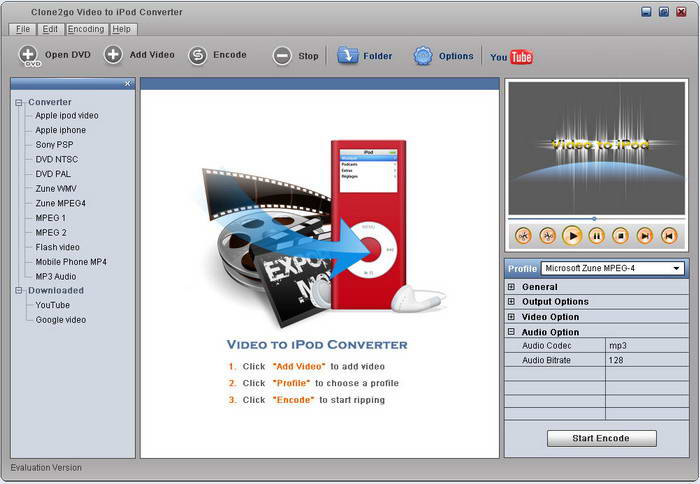Select Zune WMV profile

pos(56,188)
